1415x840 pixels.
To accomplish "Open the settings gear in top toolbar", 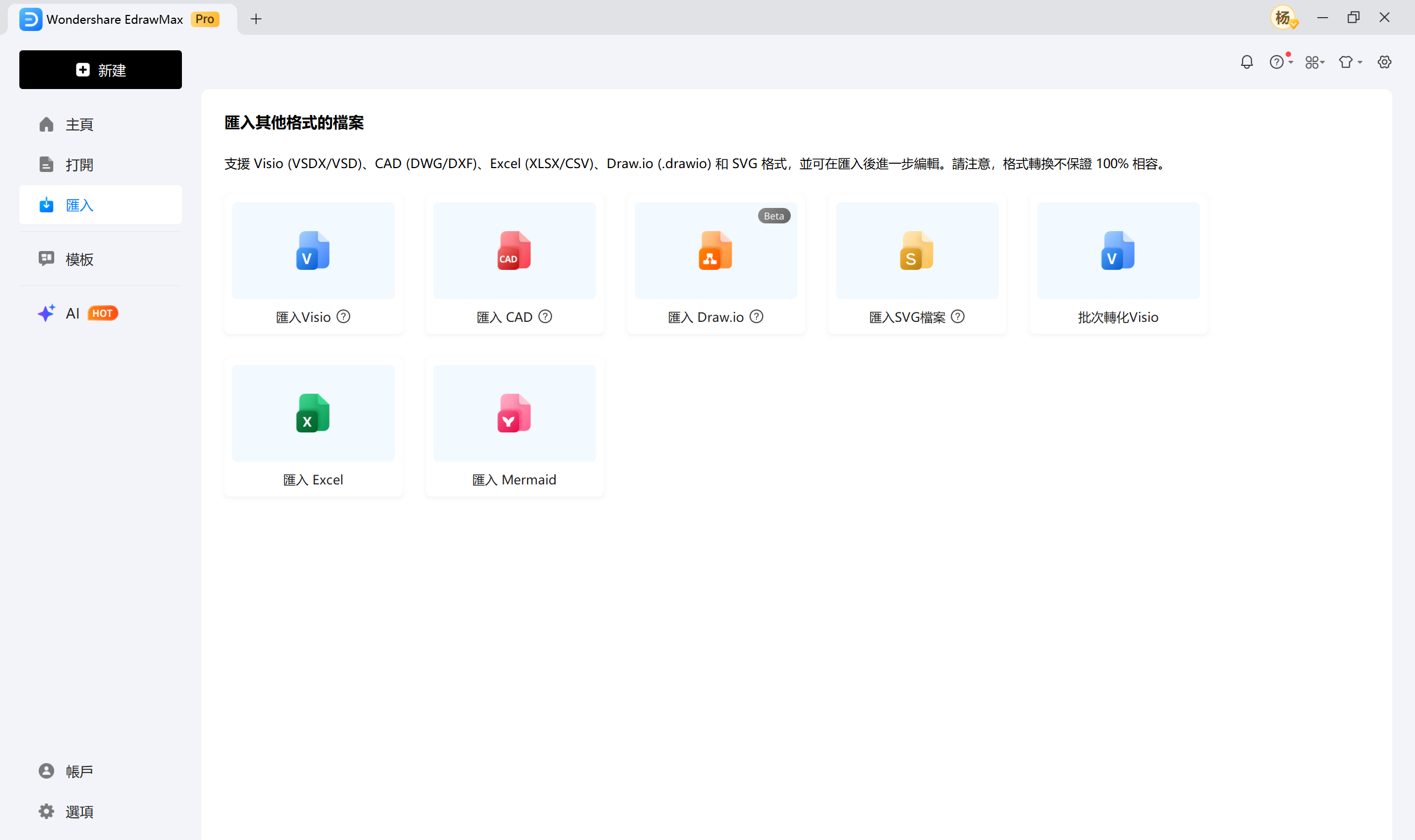I will click(x=1384, y=62).
